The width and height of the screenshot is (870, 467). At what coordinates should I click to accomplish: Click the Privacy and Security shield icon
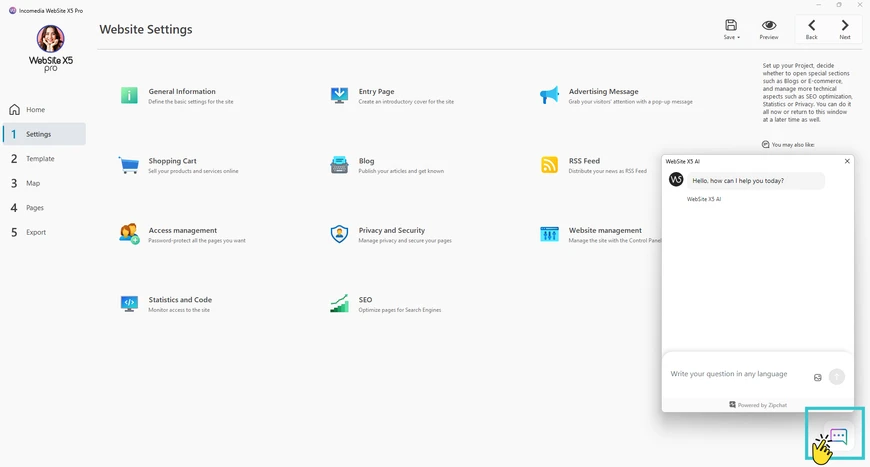coord(339,234)
